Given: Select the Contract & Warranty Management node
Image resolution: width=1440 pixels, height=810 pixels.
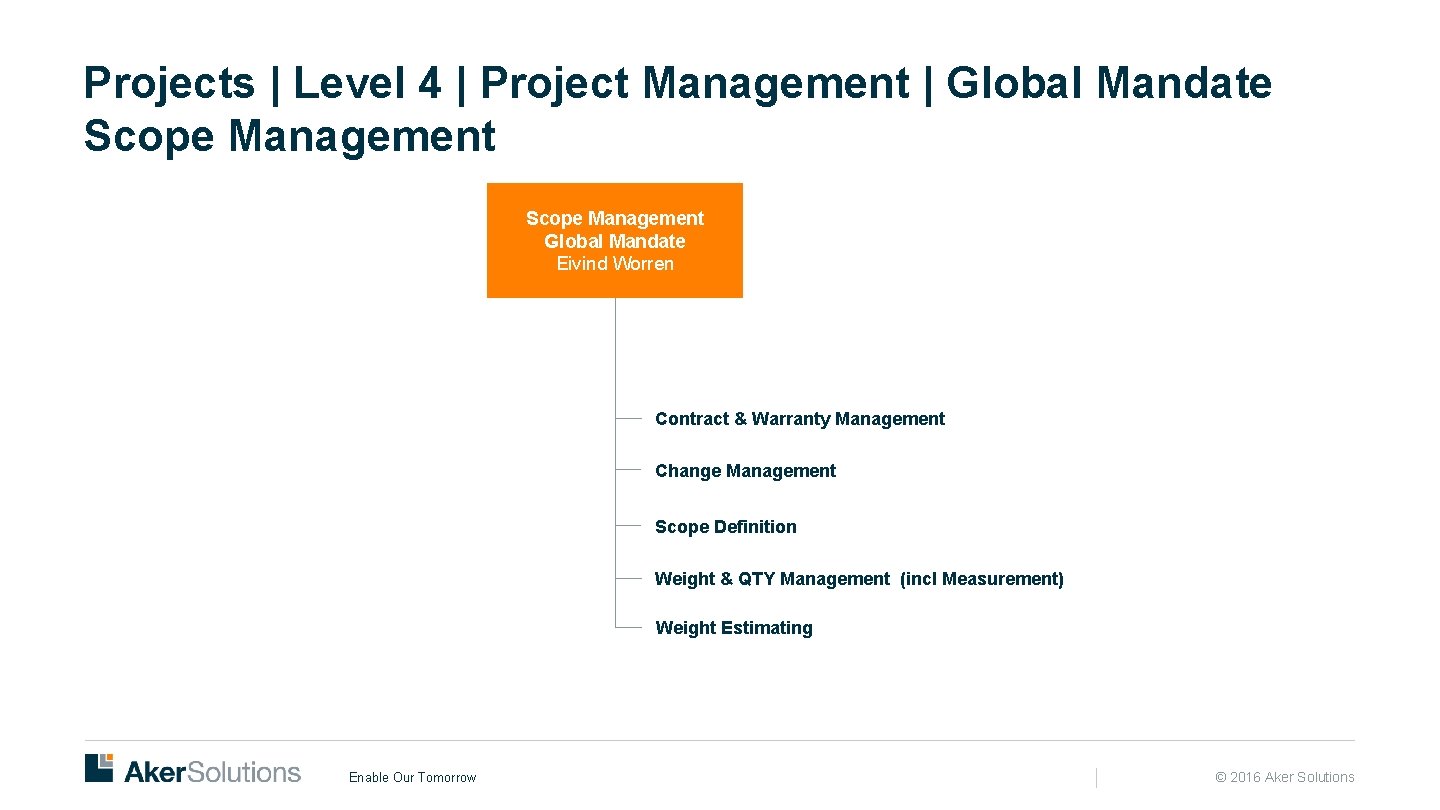Looking at the screenshot, I should [x=800, y=419].
